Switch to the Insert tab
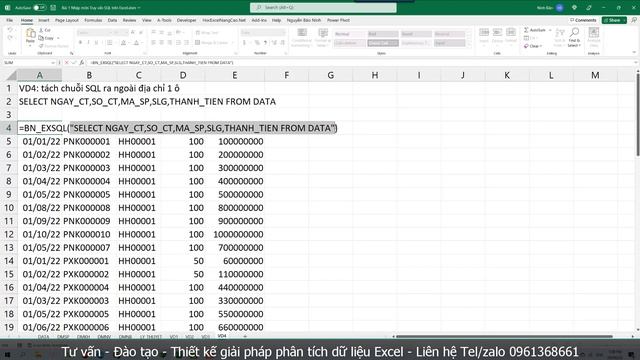This screenshot has width=640, height=360. point(44,20)
